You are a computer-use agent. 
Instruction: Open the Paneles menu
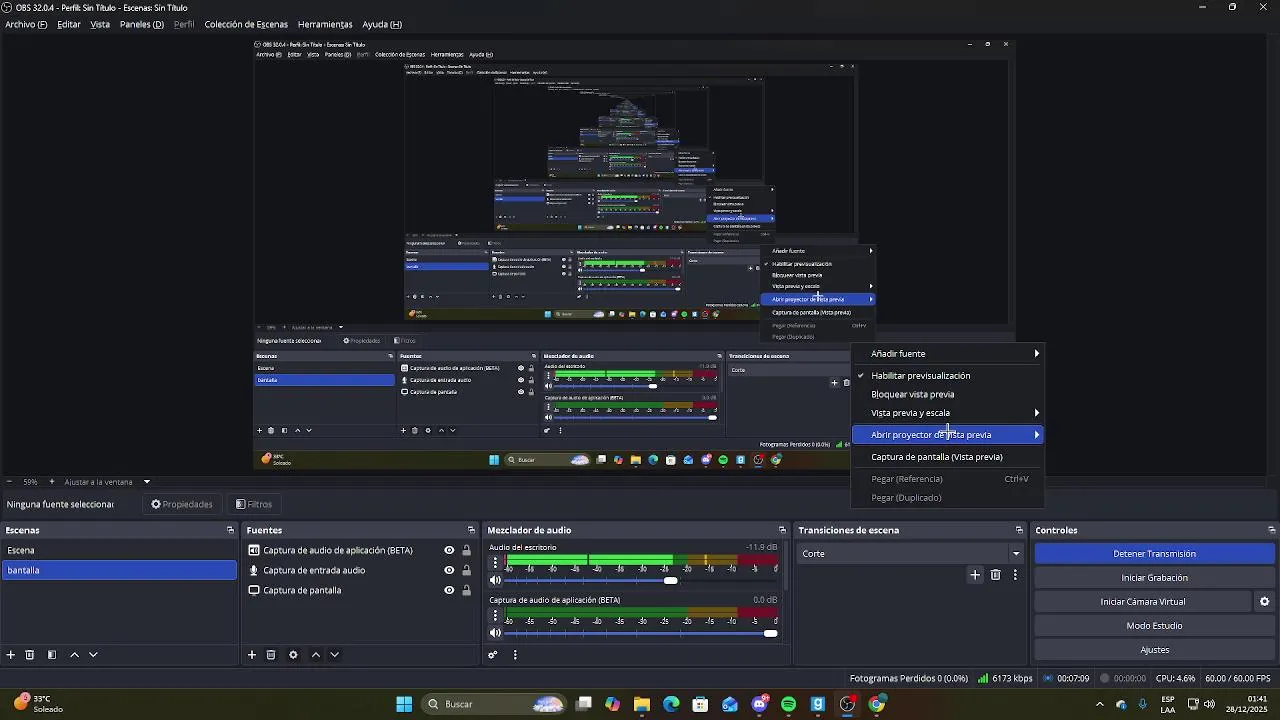(142, 24)
